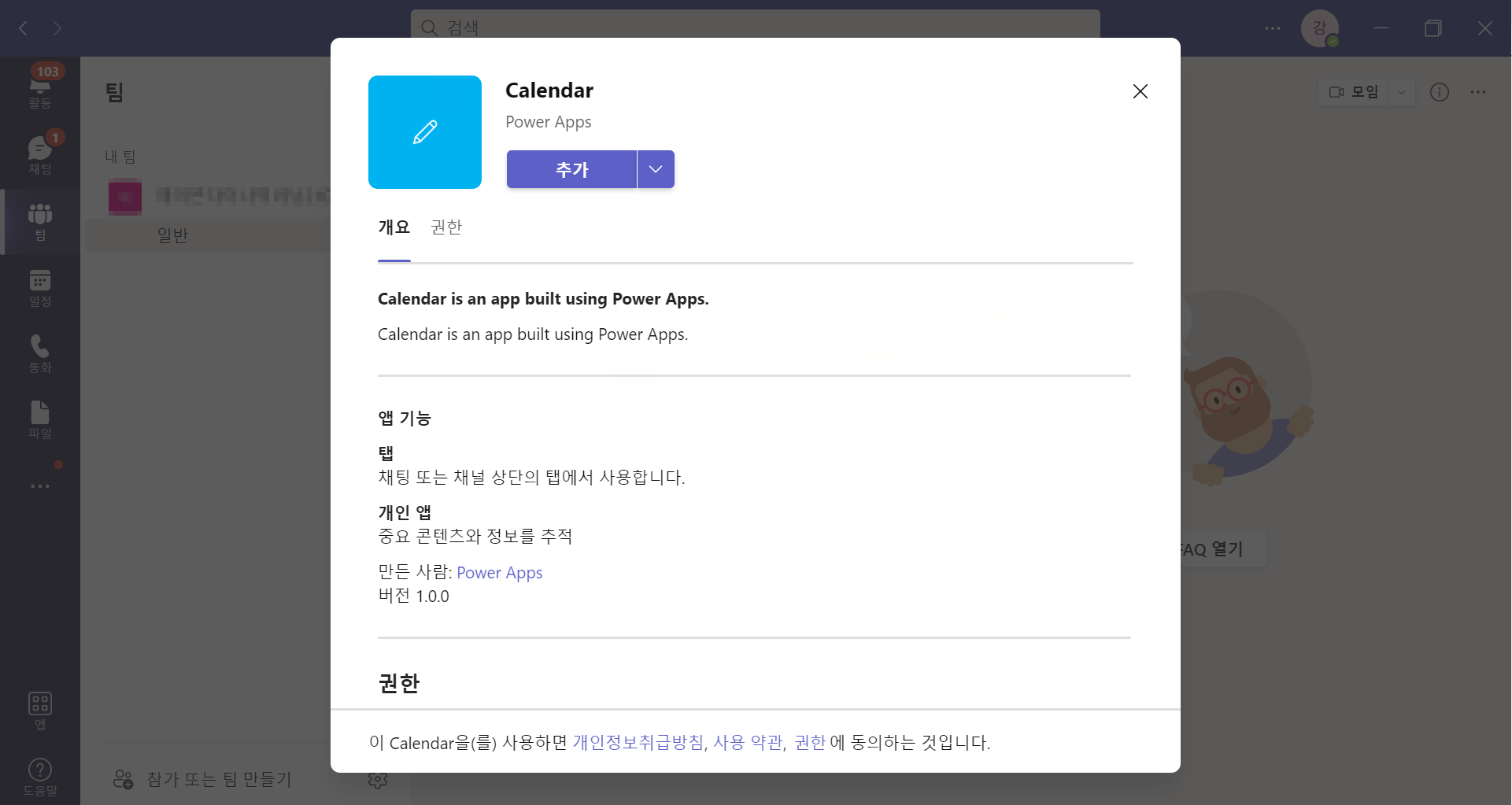Image resolution: width=1512 pixels, height=805 pixels.
Task: Open the 개인정보취급방침 privacy link
Action: (638, 743)
